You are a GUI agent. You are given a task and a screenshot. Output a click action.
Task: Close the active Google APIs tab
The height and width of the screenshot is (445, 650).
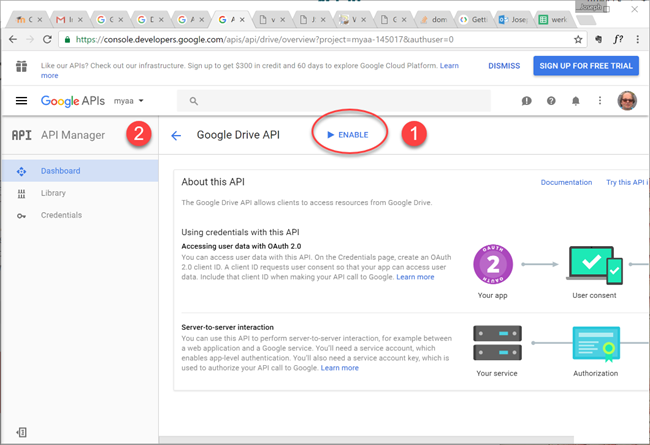[x=242, y=19]
